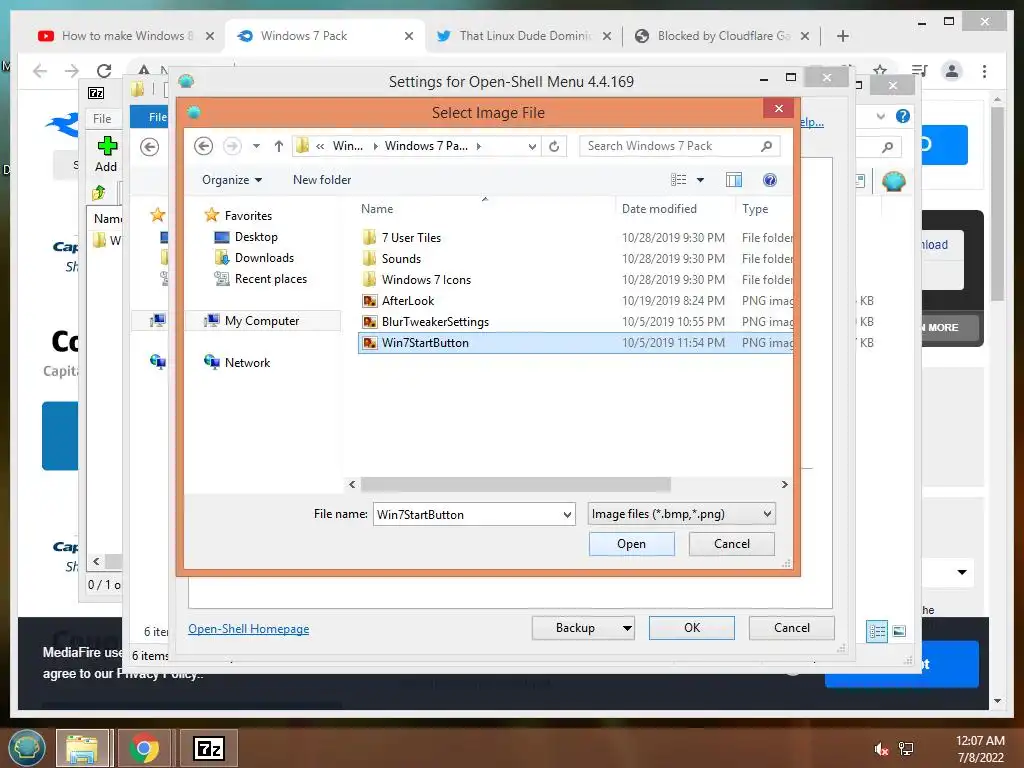The image size is (1024, 768).
Task: Go back in the Select Image File dialog
Action: [x=204, y=146]
